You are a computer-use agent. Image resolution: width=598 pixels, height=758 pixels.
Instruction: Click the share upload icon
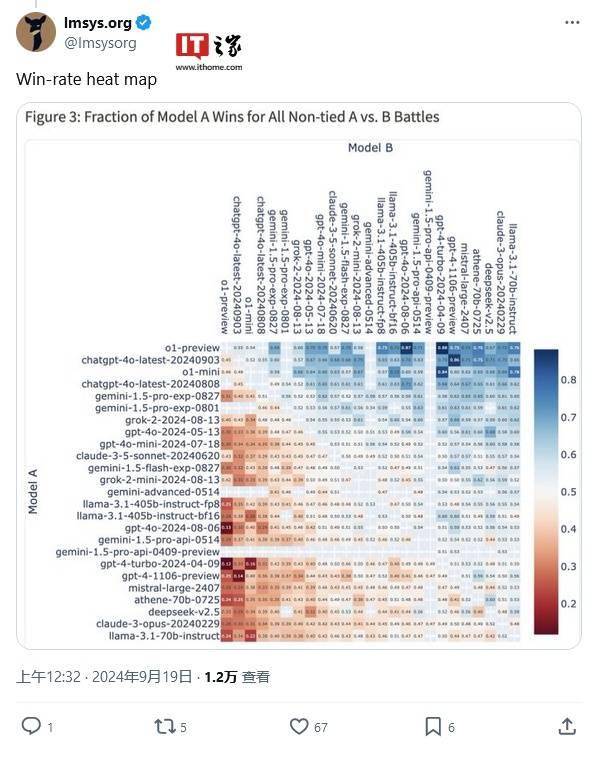567,726
